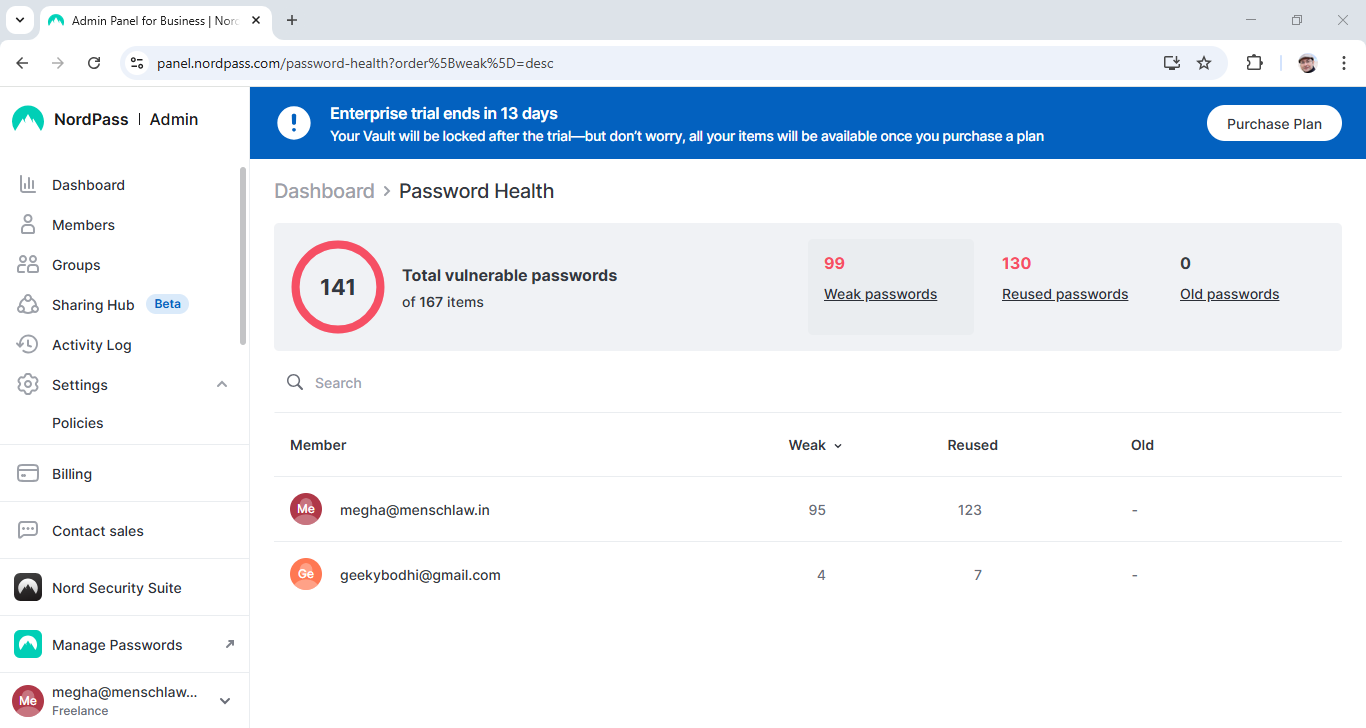Screen dimensions: 1366x728
Task: Click the NordPass logo in sidebar
Action: [x=28, y=119]
